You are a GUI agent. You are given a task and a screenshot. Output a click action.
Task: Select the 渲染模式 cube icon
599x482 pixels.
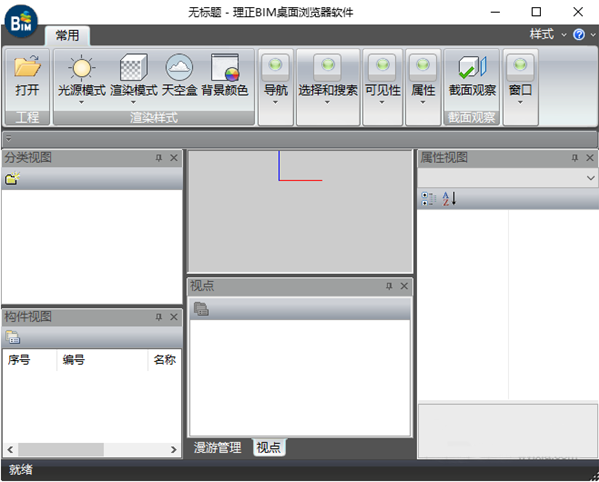click(133, 67)
